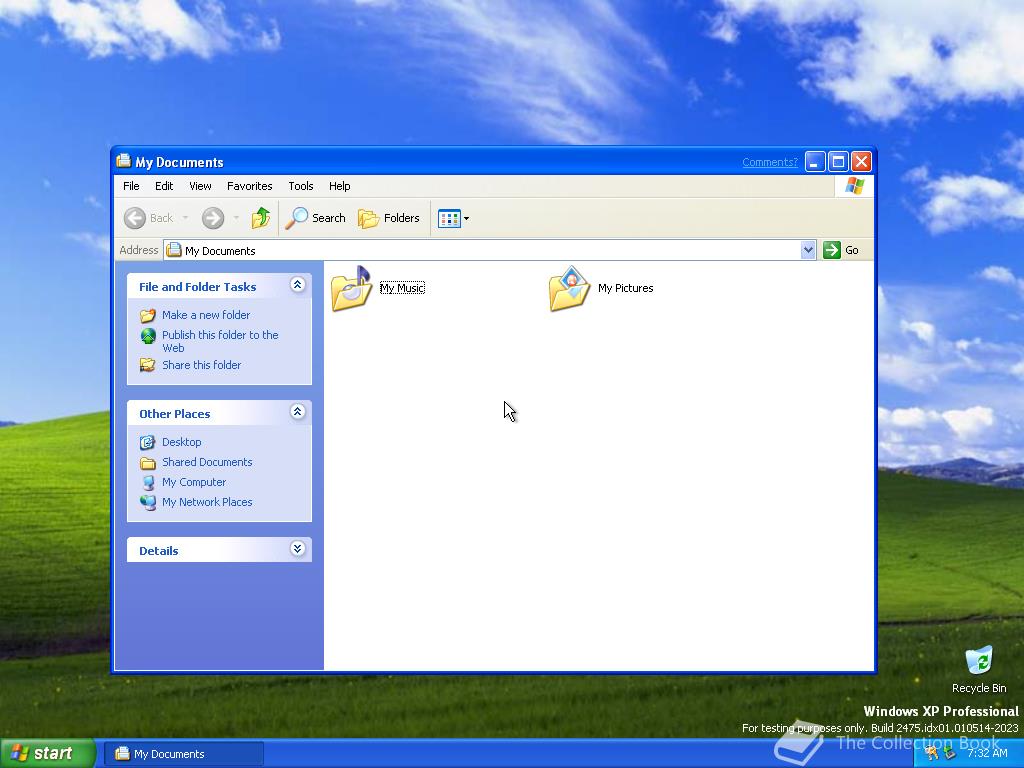This screenshot has width=1024, height=768.
Task: Open the Favorites menu
Action: pos(249,186)
